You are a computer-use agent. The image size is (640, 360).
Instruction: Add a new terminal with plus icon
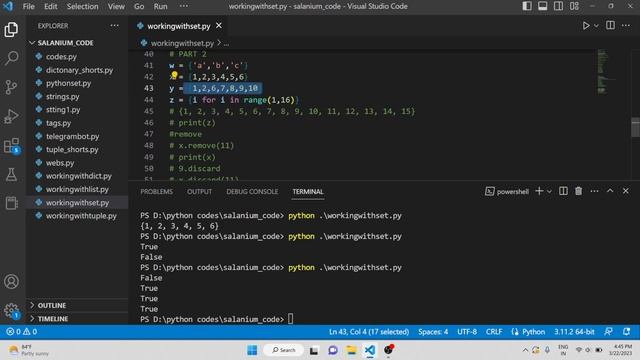(x=539, y=191)
